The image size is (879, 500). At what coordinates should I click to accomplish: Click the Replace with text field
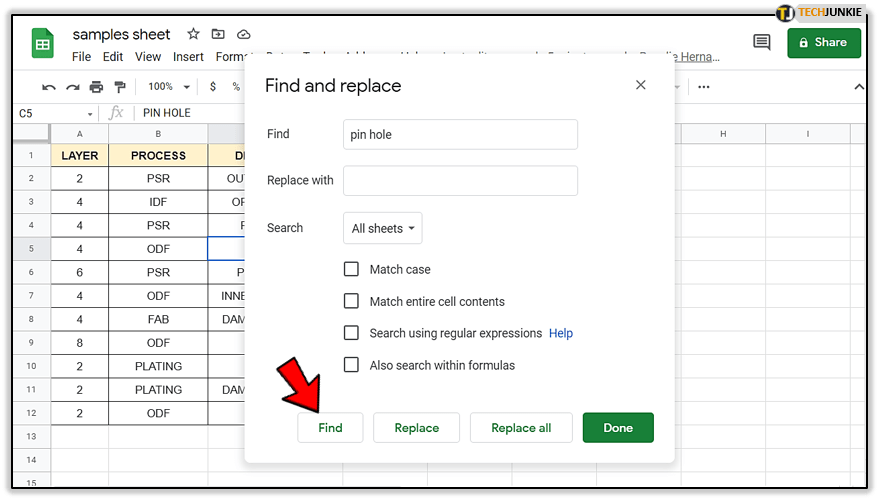[x=460, y=181]
